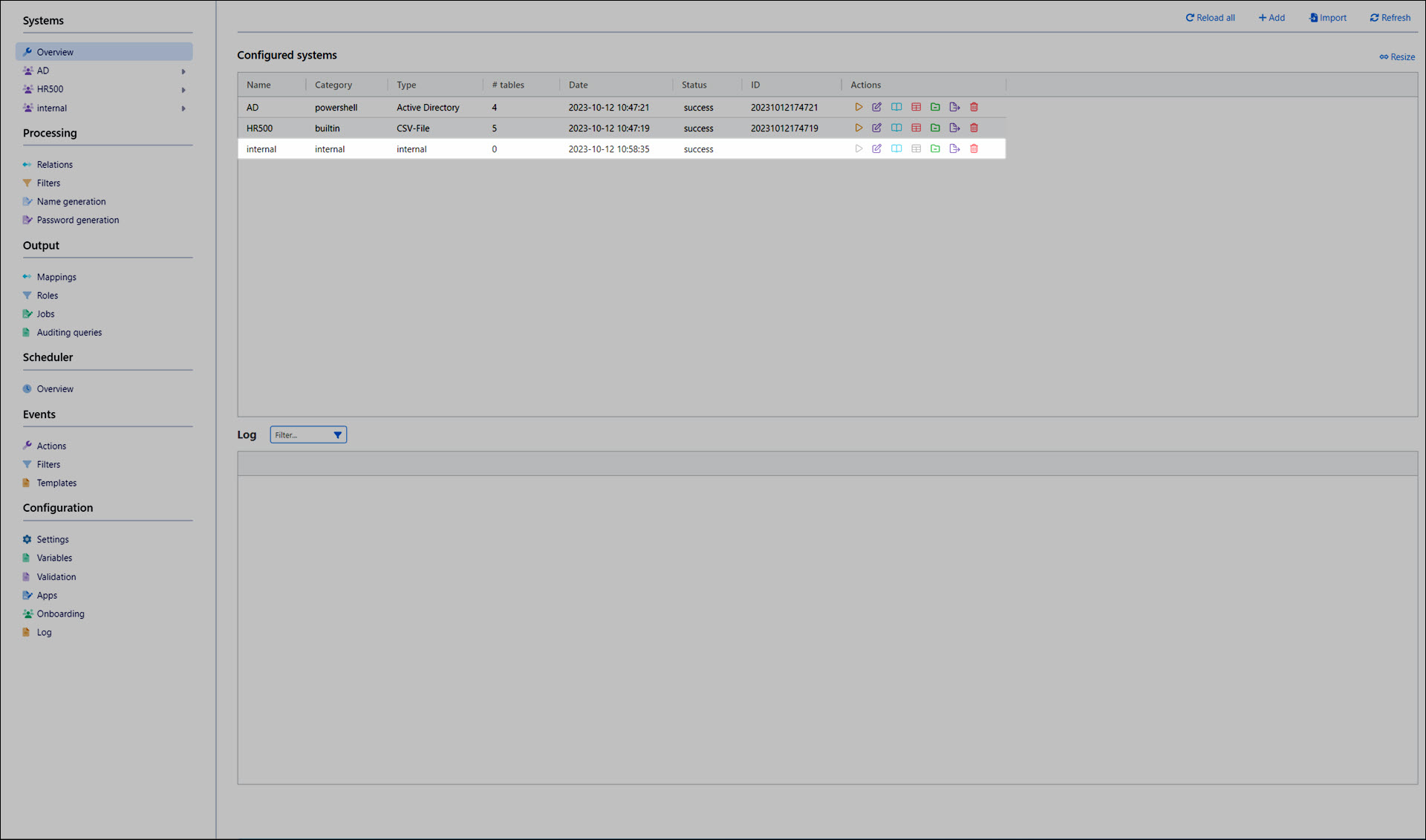
Task: Expand the internal sidebar entry arrow
Action: (183, 108)
